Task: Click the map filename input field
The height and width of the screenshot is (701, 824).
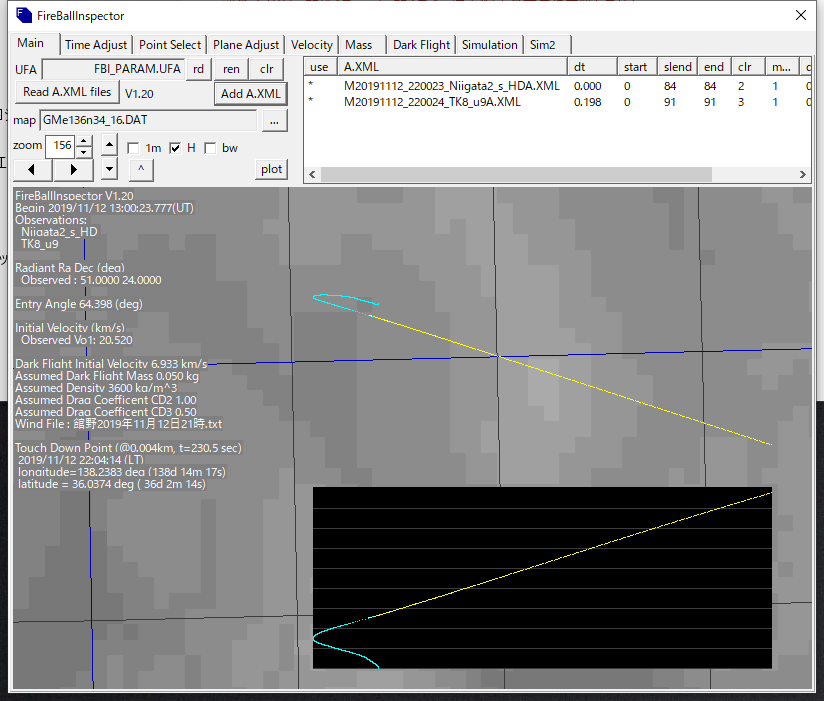Action: coord(148,120)
